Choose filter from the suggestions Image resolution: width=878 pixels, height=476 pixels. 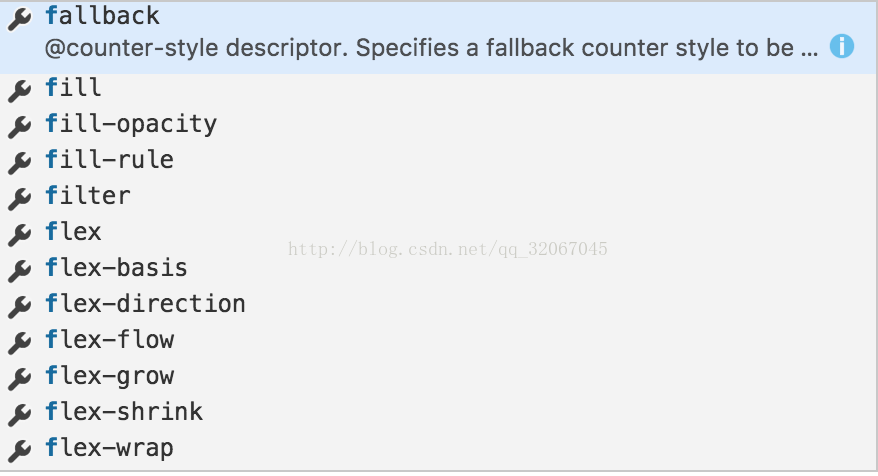click(x=438, y=196)
